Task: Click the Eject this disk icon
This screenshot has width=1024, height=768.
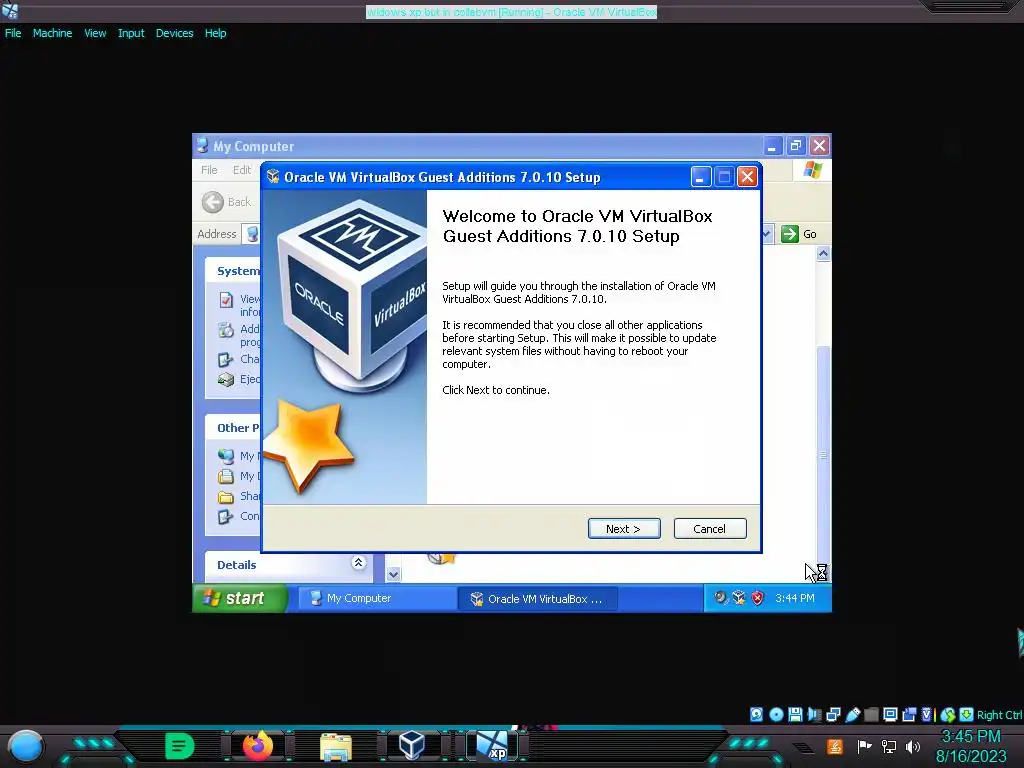Action: (226, 379)
